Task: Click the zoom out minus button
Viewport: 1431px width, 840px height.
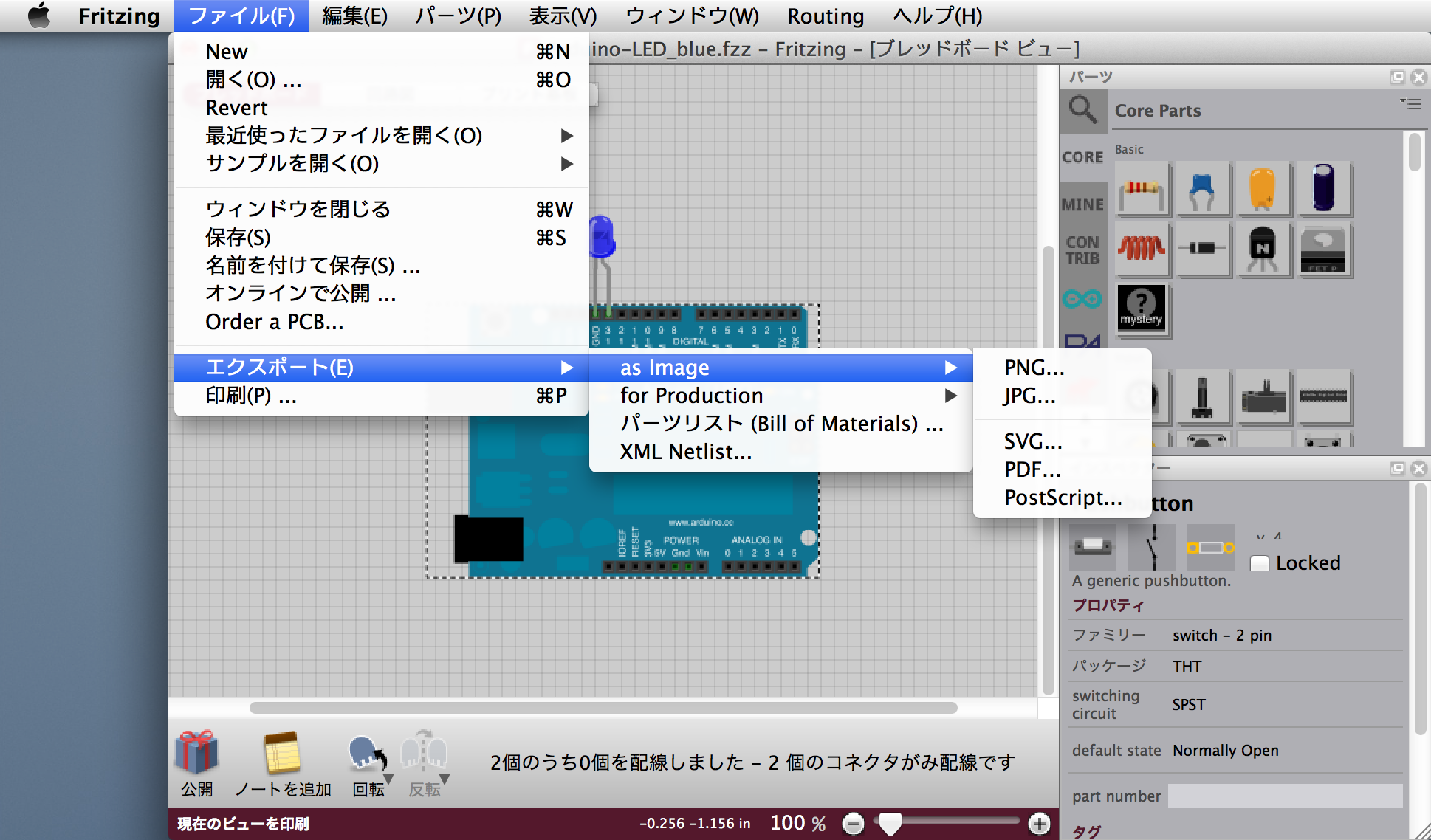Action: tap(853, 823)
